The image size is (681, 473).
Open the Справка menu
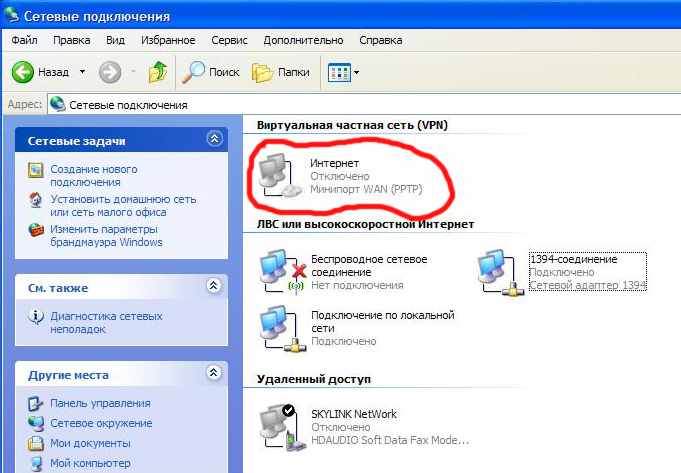[x=380, y=40]
